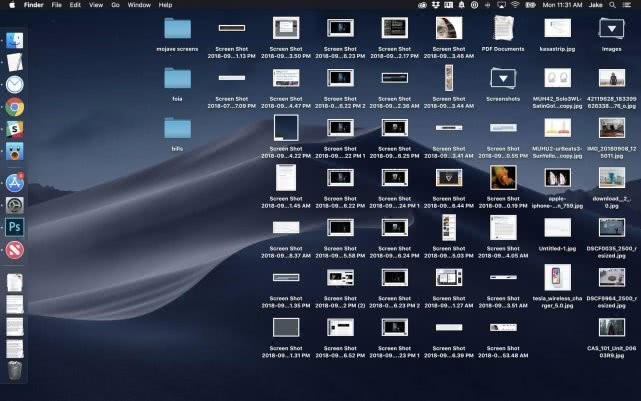Screen dimensions: 641x401
Task: Click the Wi-Fi status icon
Action: [515, 5]
